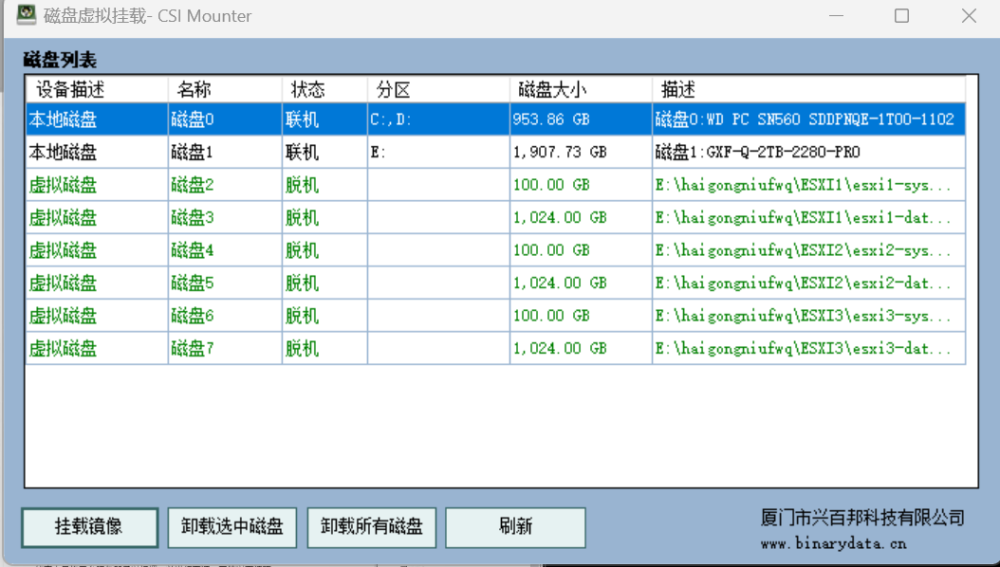Refresh the disk list with 刷新
Viewport: 1000px width, 567px height.
pyautogui.click(x=515, y=526)
